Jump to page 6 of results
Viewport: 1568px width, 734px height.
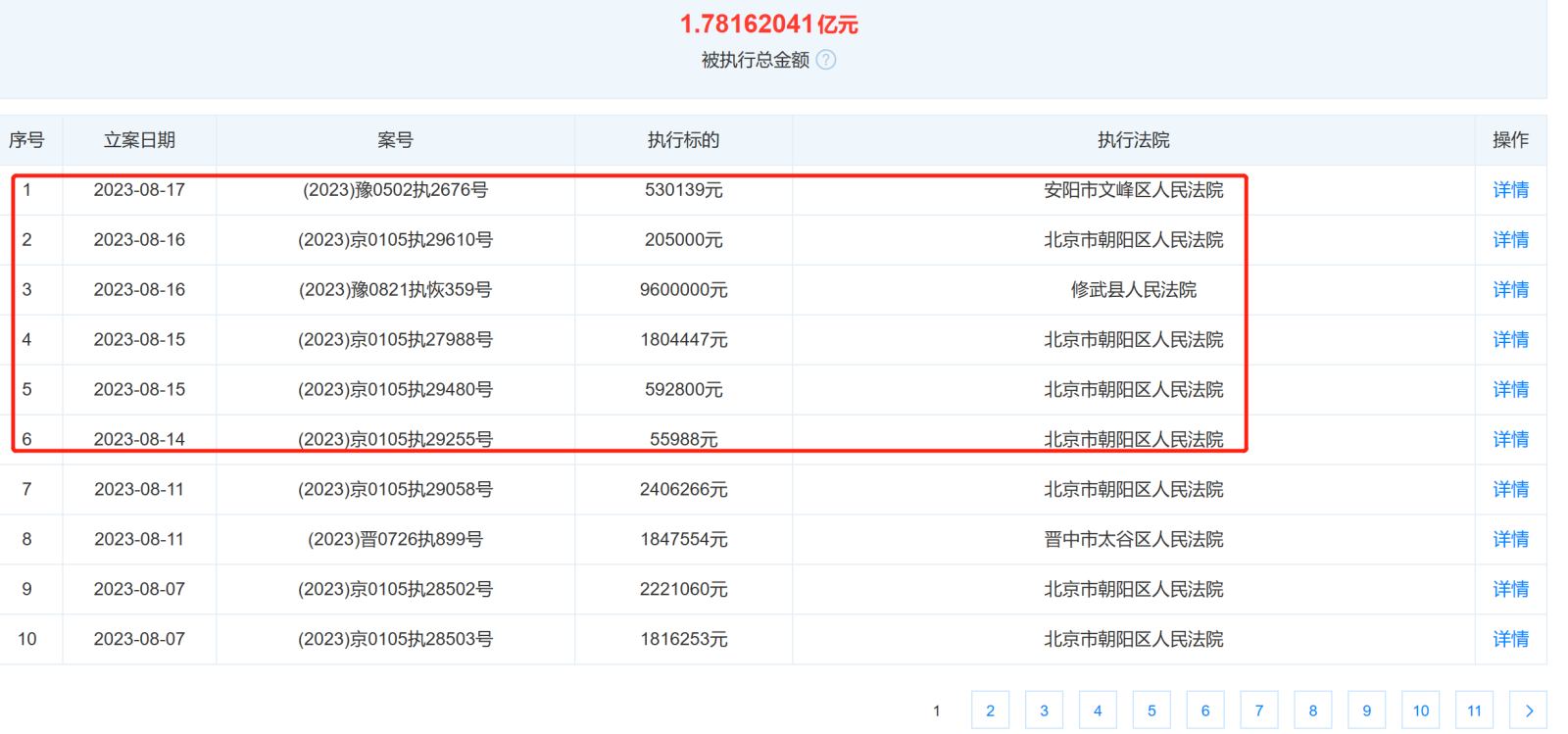(x=1205, y=710)
